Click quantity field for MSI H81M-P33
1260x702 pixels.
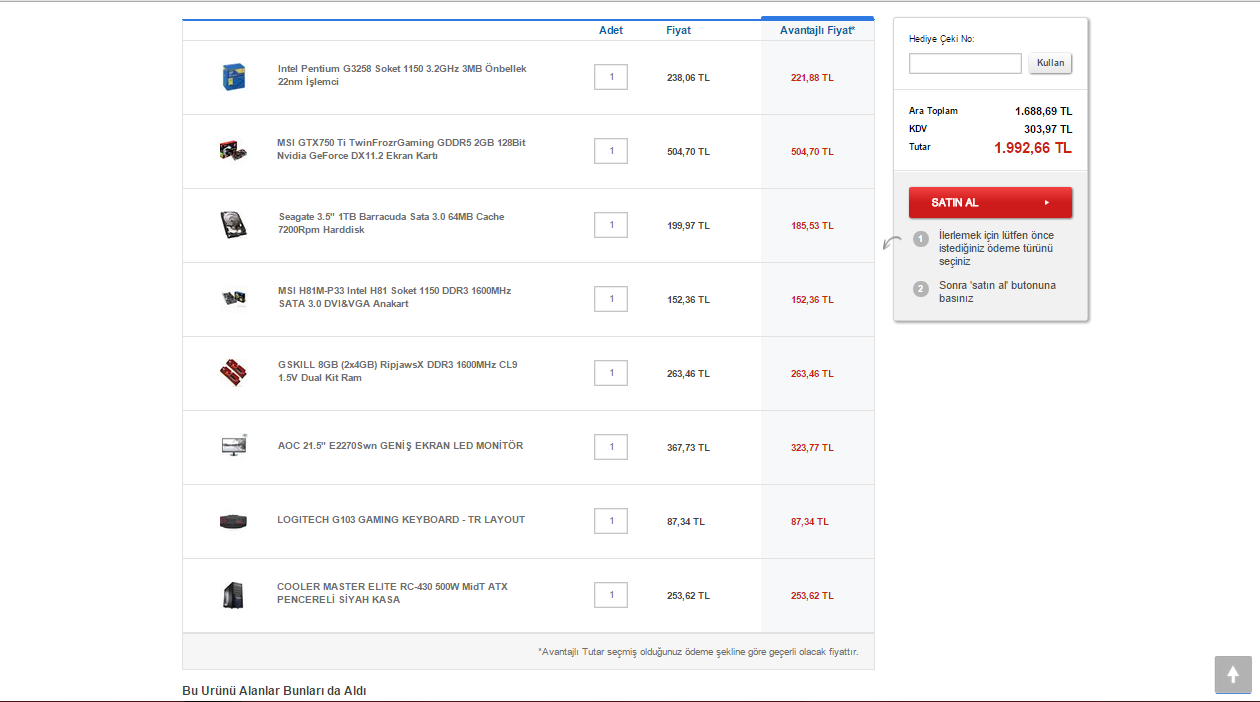(611, 299)
